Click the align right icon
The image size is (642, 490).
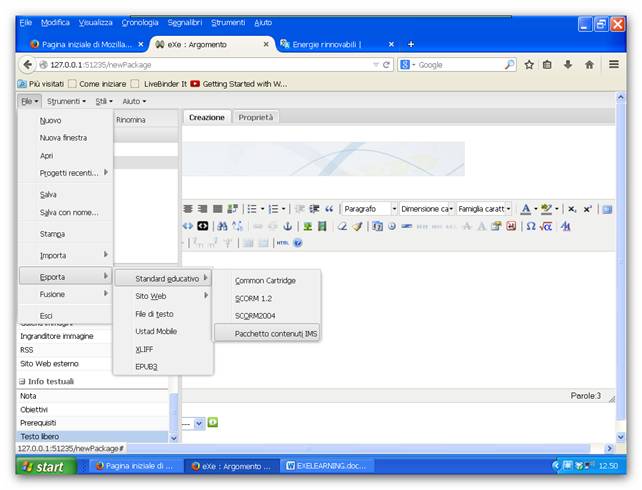(x=203, y=209)
